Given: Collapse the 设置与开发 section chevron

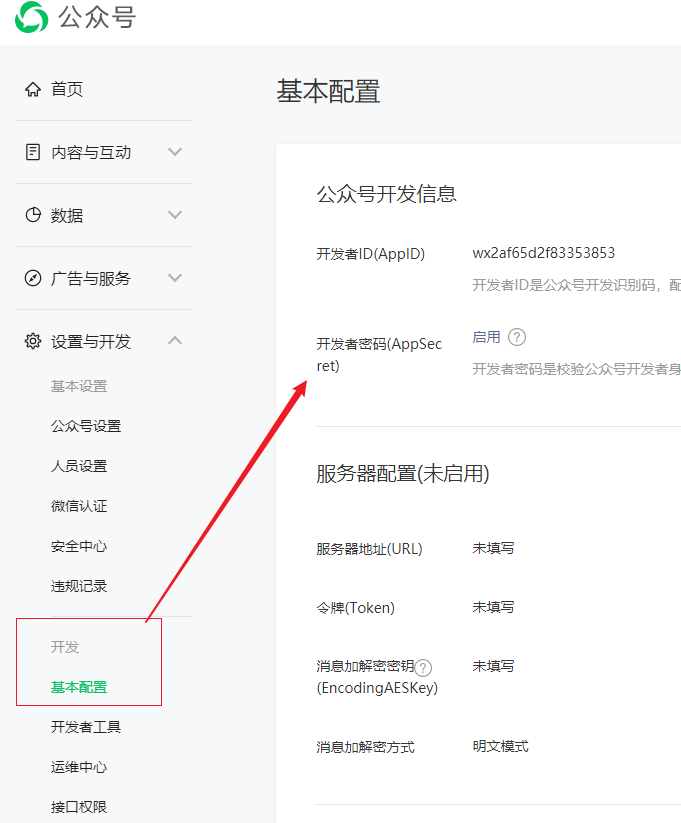Looking at the screenshot, I should click(x=175, y=341).
